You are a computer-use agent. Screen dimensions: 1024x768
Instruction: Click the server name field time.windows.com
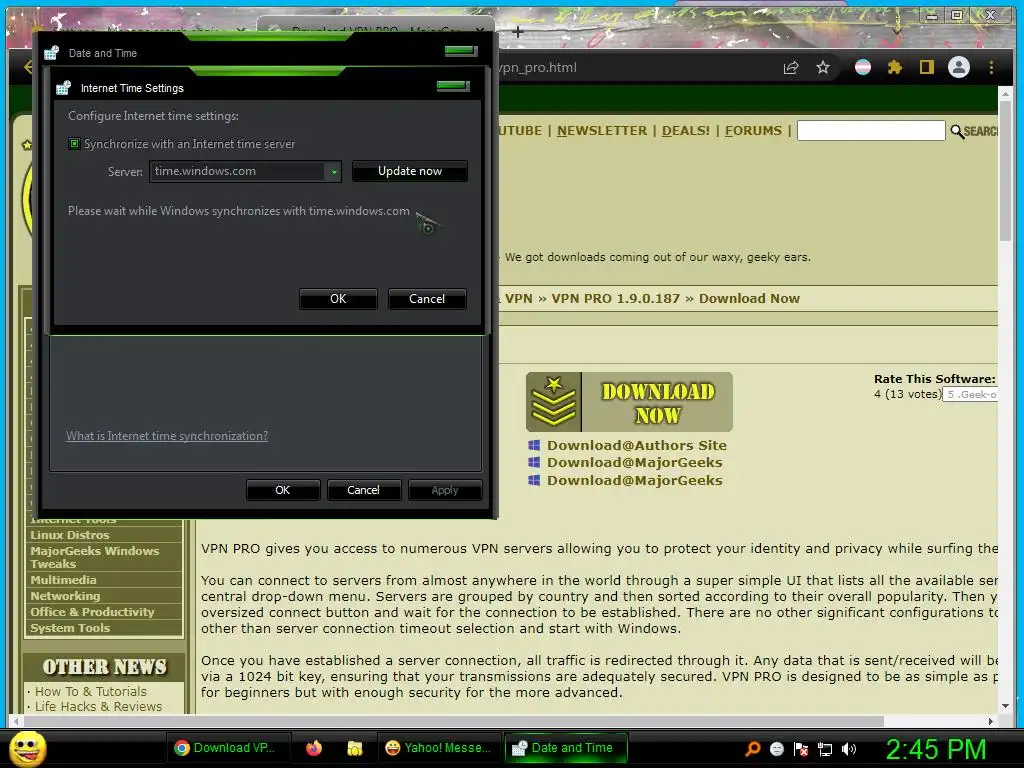pos(238,171)
